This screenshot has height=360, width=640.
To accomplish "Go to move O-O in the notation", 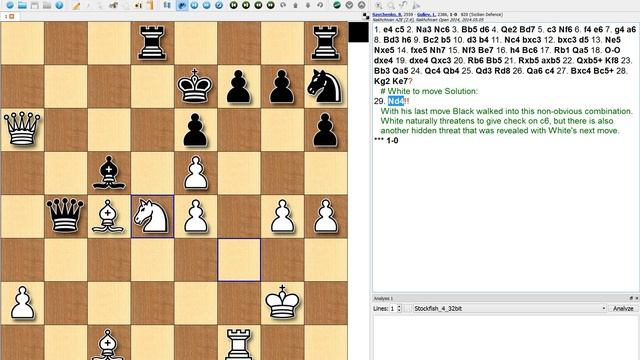I will (612, 50).
